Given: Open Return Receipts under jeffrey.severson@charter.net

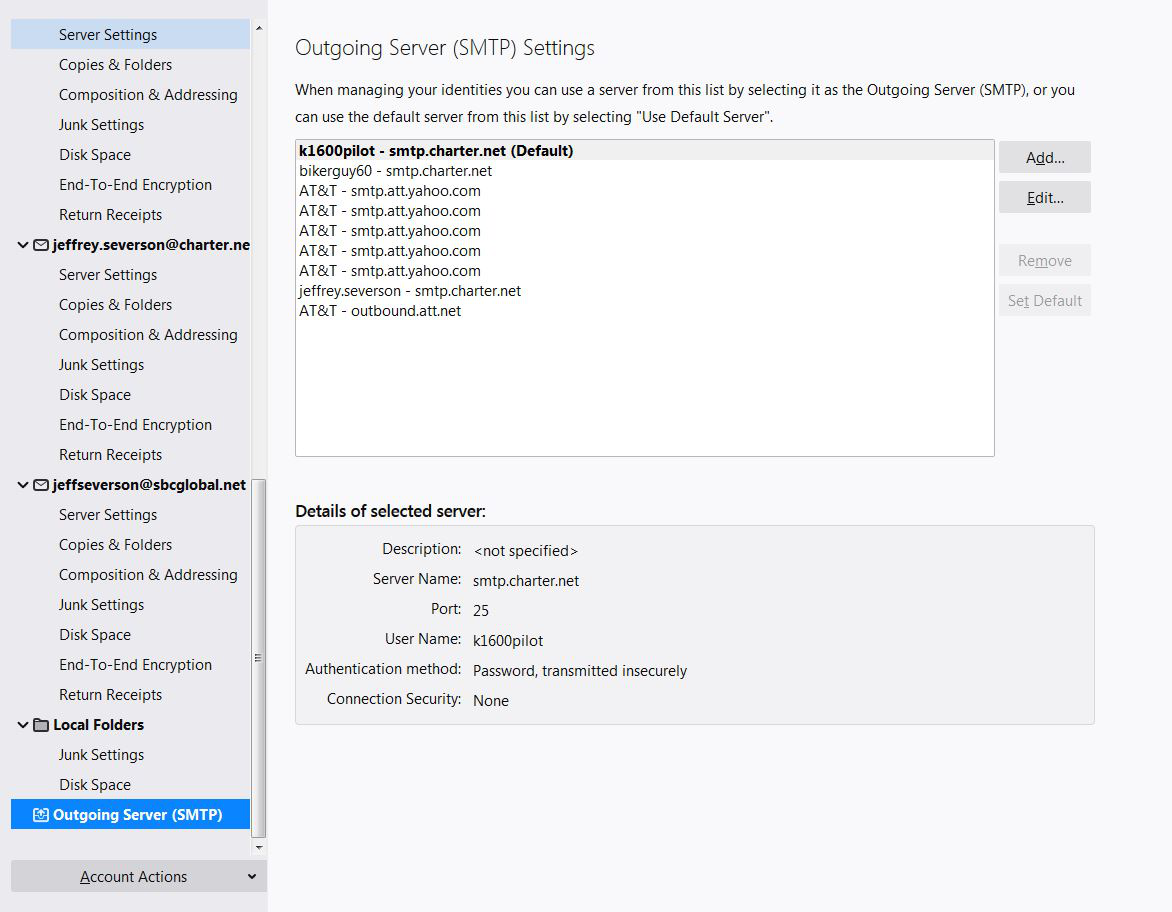Looking at the screenshot, I should coord(111,455).
